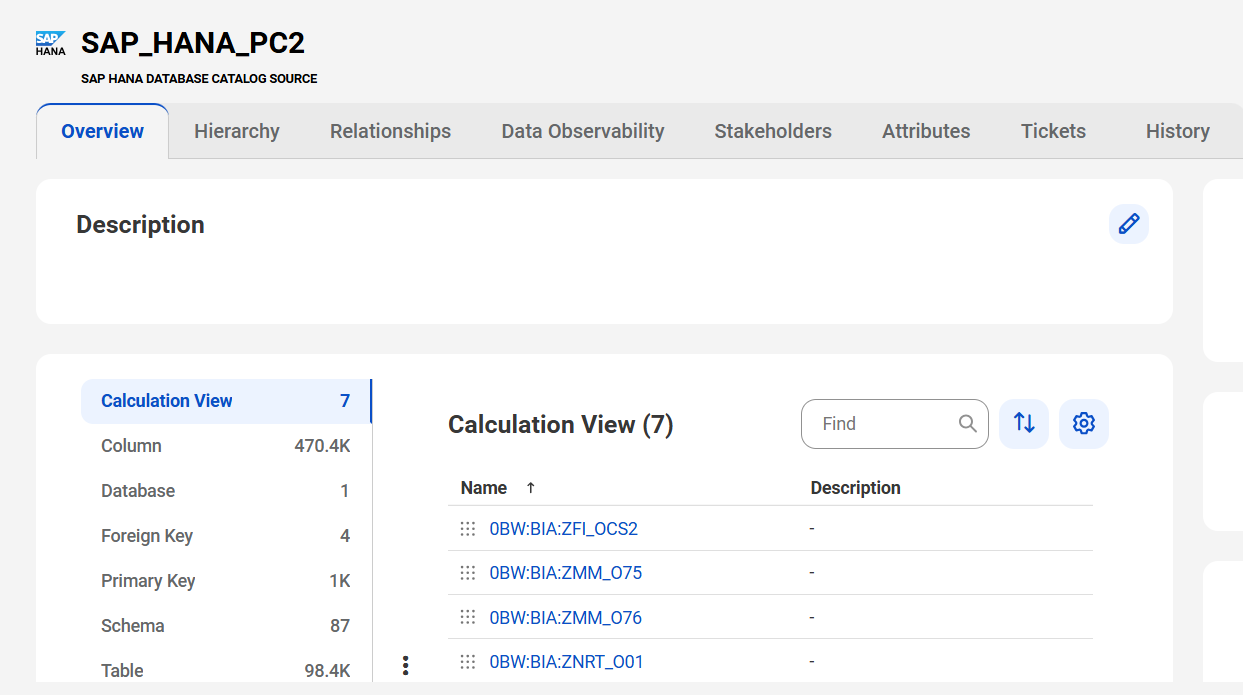This screenshot has height=695, width=1243.
Task: Switch to the Attributes tab
Action: 926,131
